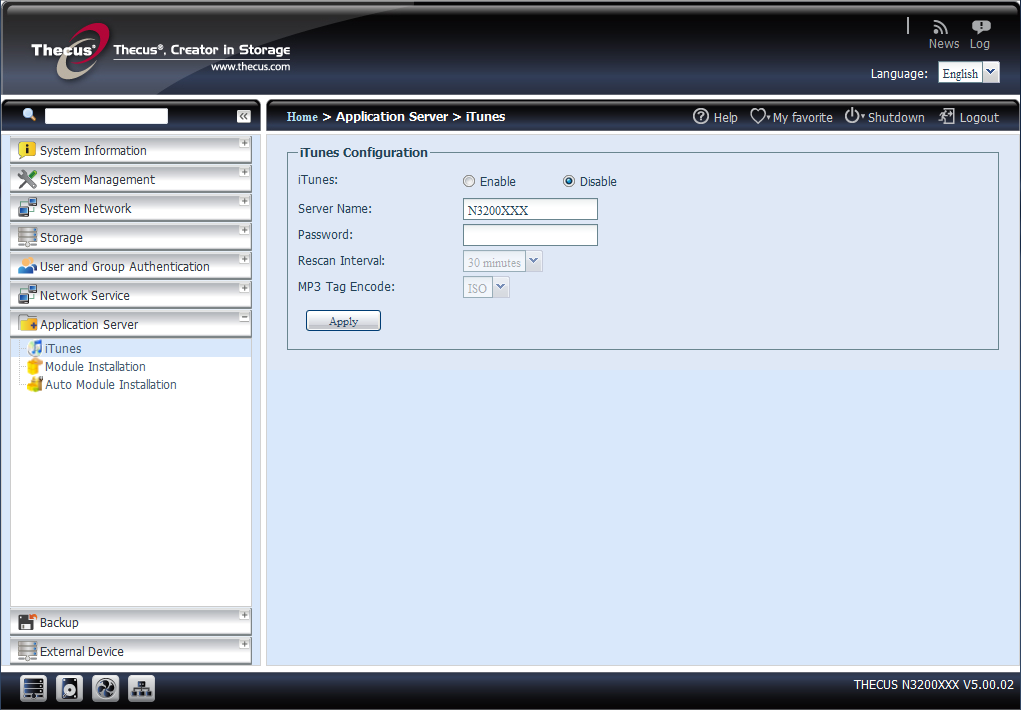This screenshot has height=710, width=1021.
Task: Click the sidebar search input field
Action: pyautogui.click(x=106, y=116)
